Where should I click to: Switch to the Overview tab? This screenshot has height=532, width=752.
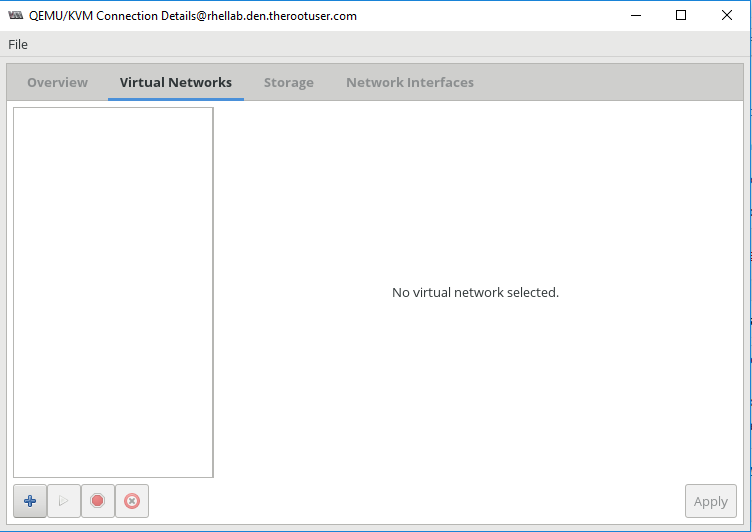click(58, 83)
